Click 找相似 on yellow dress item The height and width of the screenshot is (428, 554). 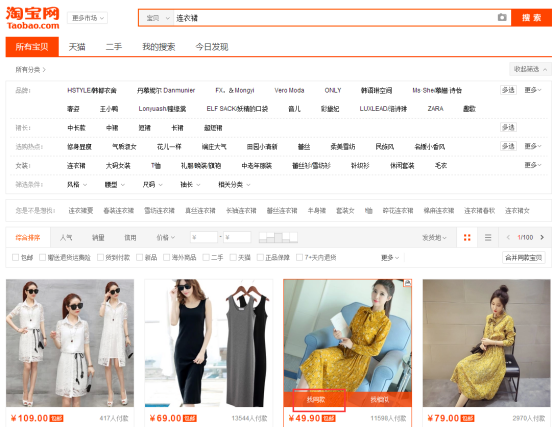380,399
